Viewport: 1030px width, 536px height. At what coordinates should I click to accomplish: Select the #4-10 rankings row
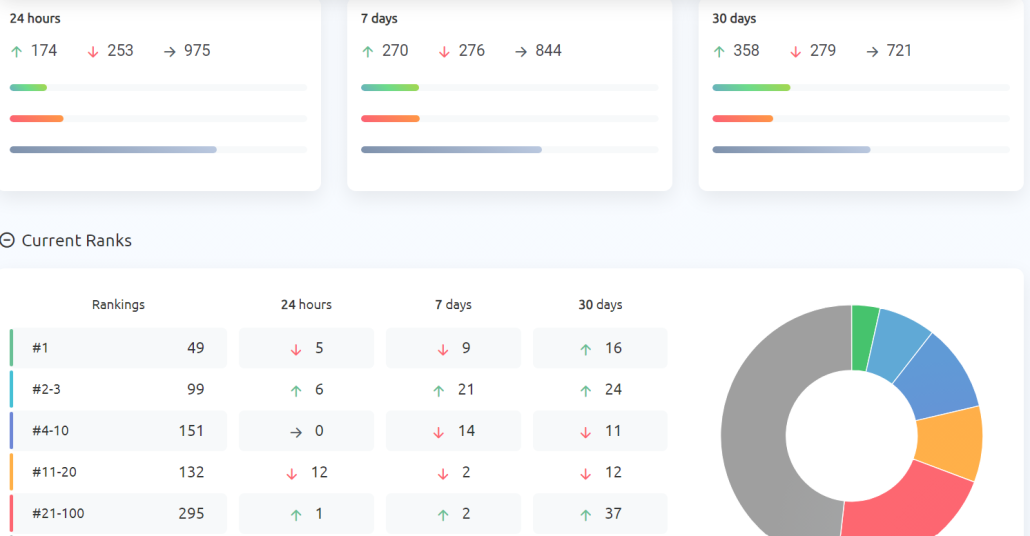tap(118, 431)
